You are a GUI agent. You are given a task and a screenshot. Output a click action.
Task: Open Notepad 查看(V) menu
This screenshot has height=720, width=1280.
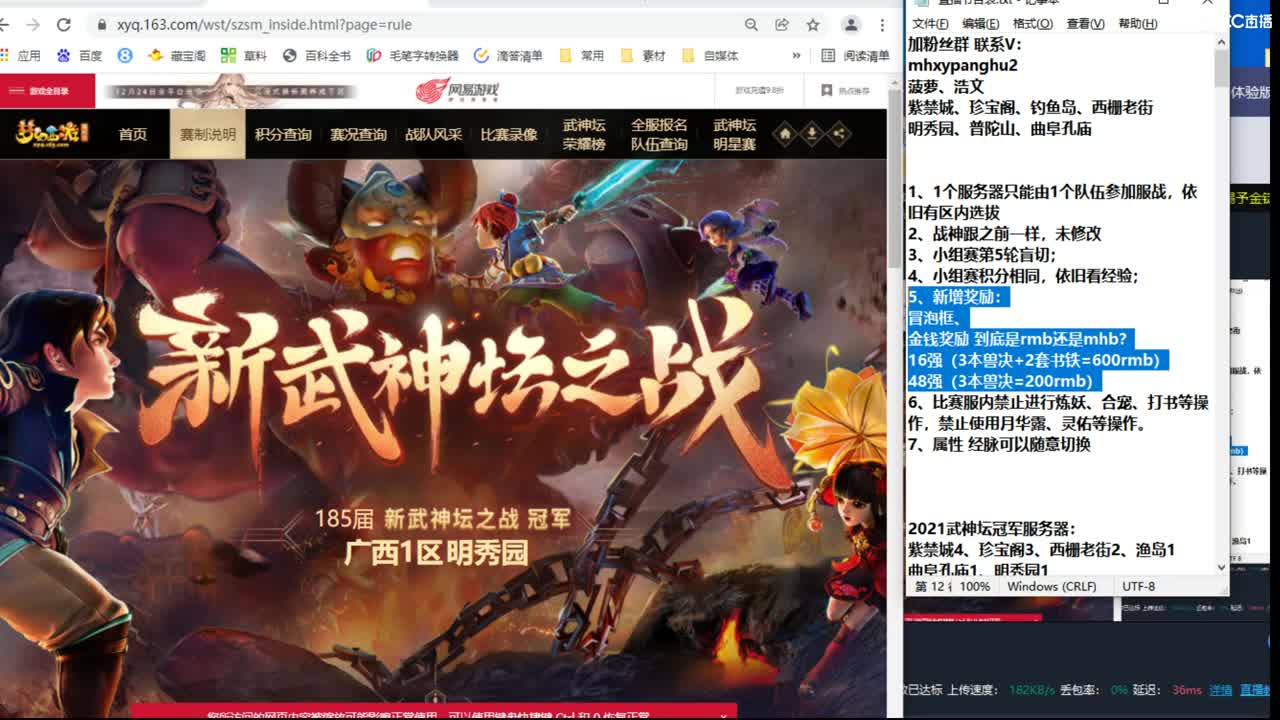pyautogui.click(x=1085, y=23)
